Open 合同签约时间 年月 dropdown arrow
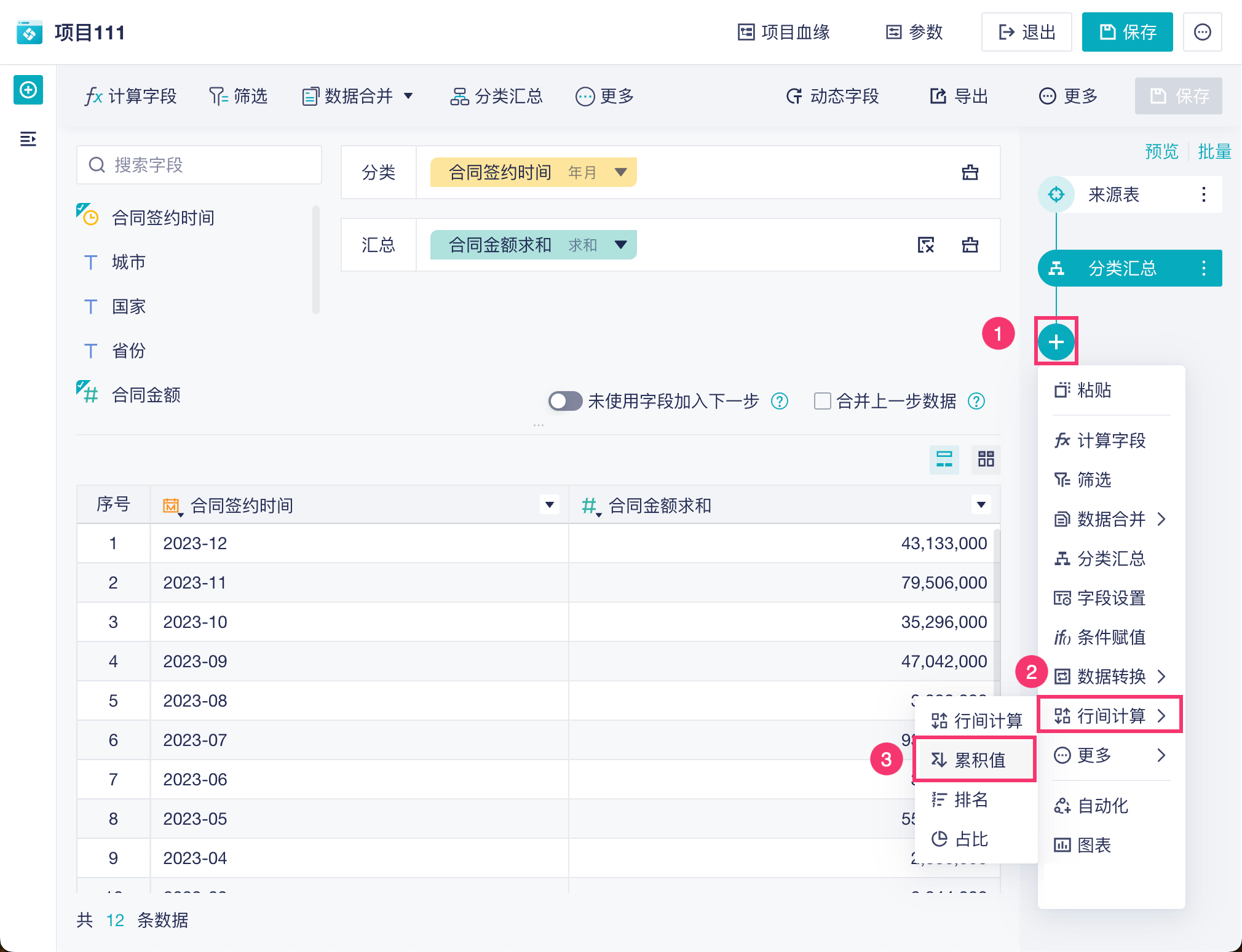This screenshot has width=1242, height=952. coord(621,172)
